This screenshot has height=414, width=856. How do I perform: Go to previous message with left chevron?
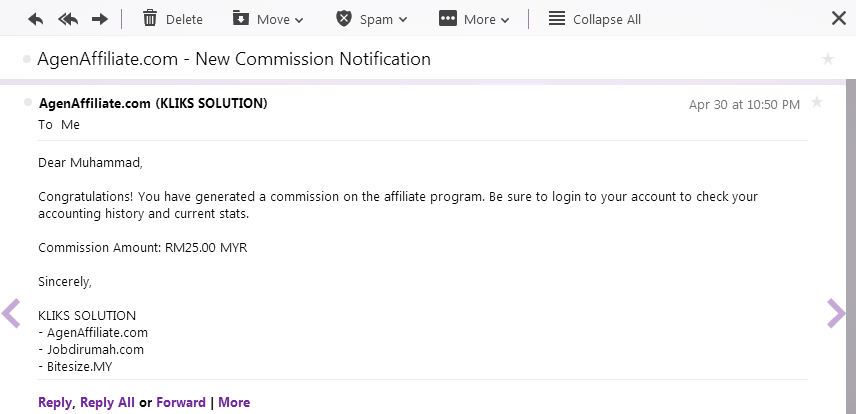11,314
